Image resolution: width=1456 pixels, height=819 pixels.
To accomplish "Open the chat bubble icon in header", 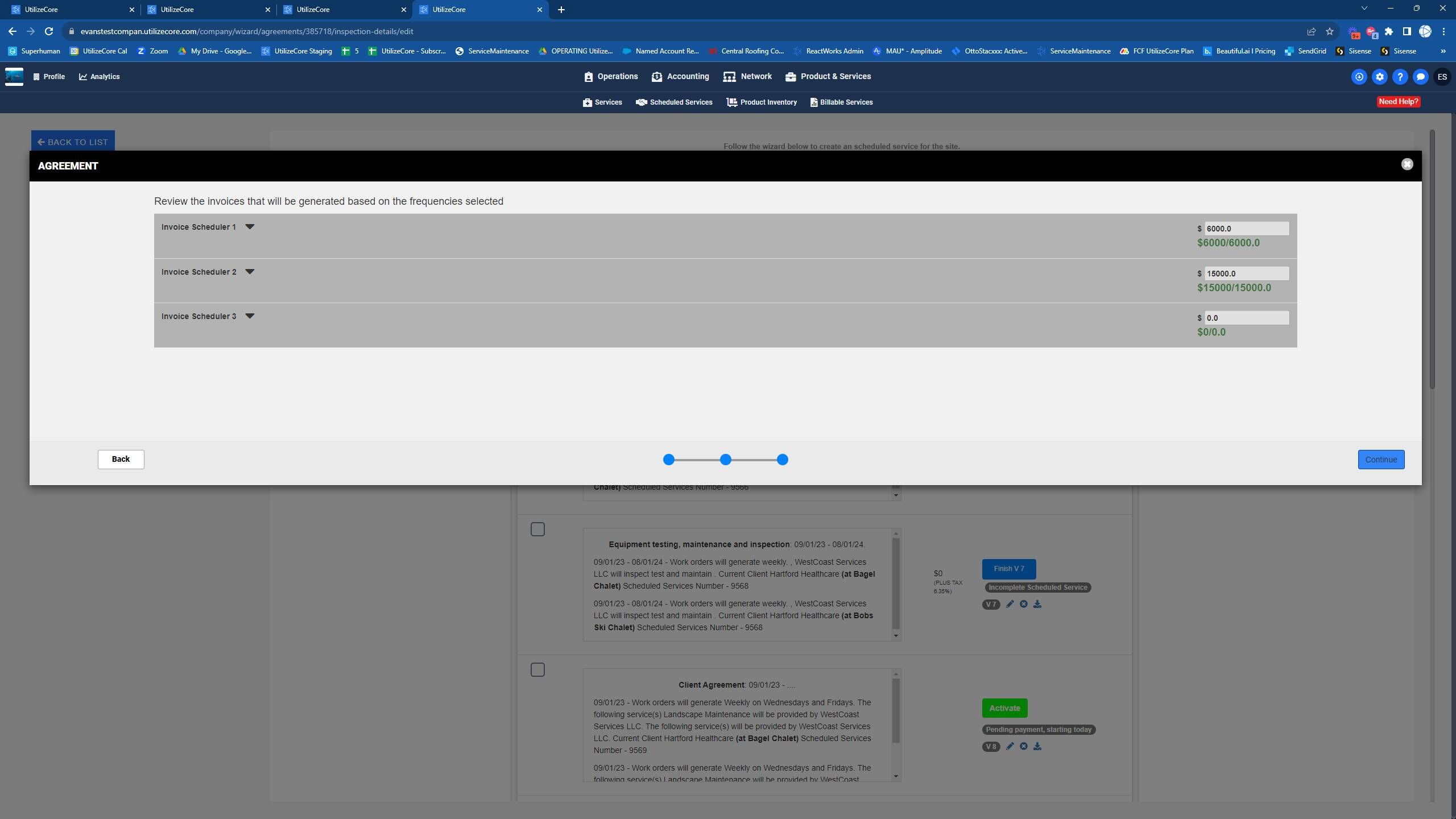I will click(1420, 77).
